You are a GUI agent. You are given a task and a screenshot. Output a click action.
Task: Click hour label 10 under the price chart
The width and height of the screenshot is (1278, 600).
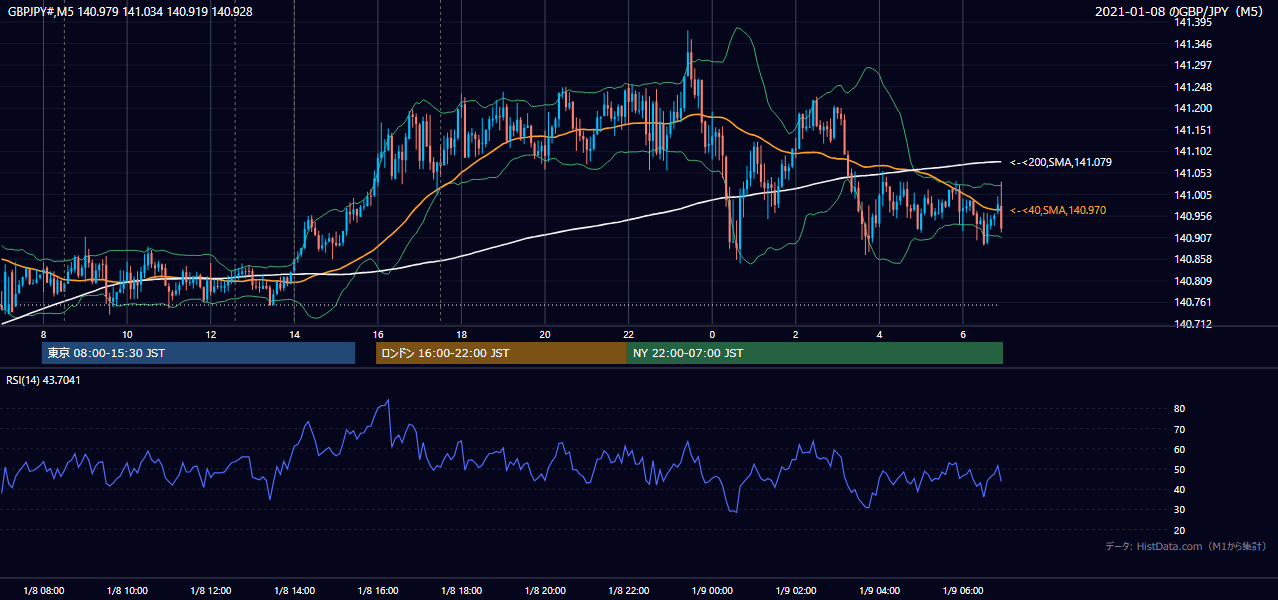click(x=127, y=334)
